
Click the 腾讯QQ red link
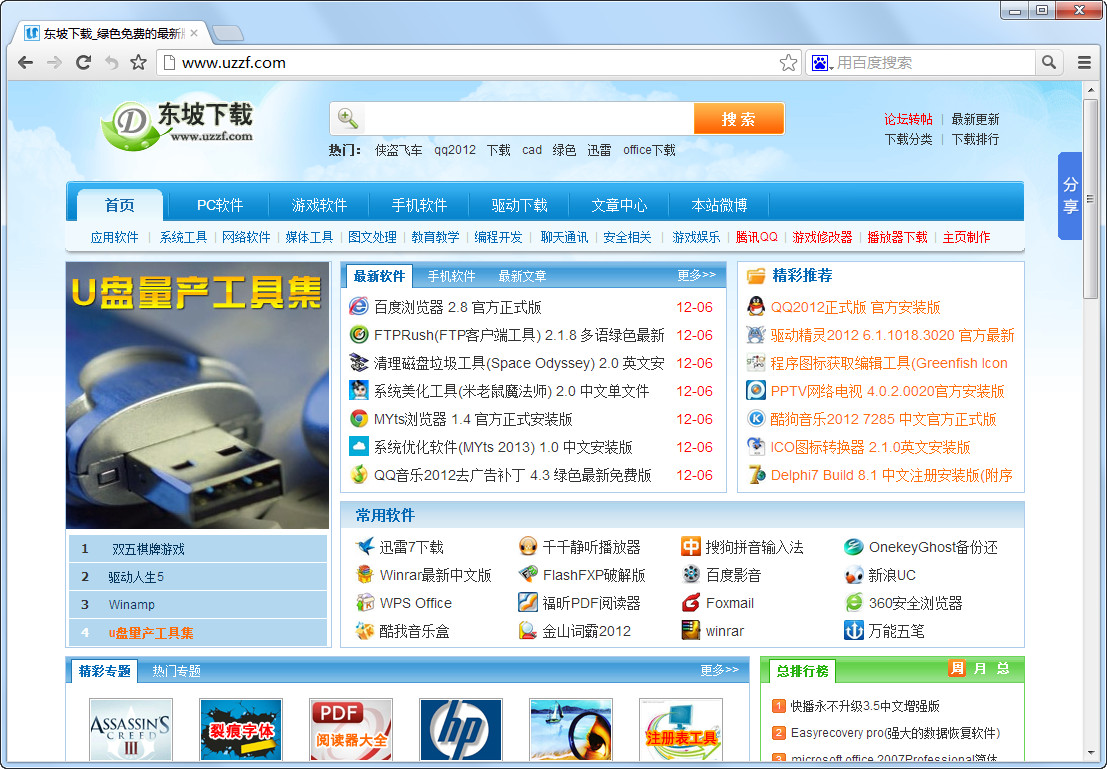756,237
